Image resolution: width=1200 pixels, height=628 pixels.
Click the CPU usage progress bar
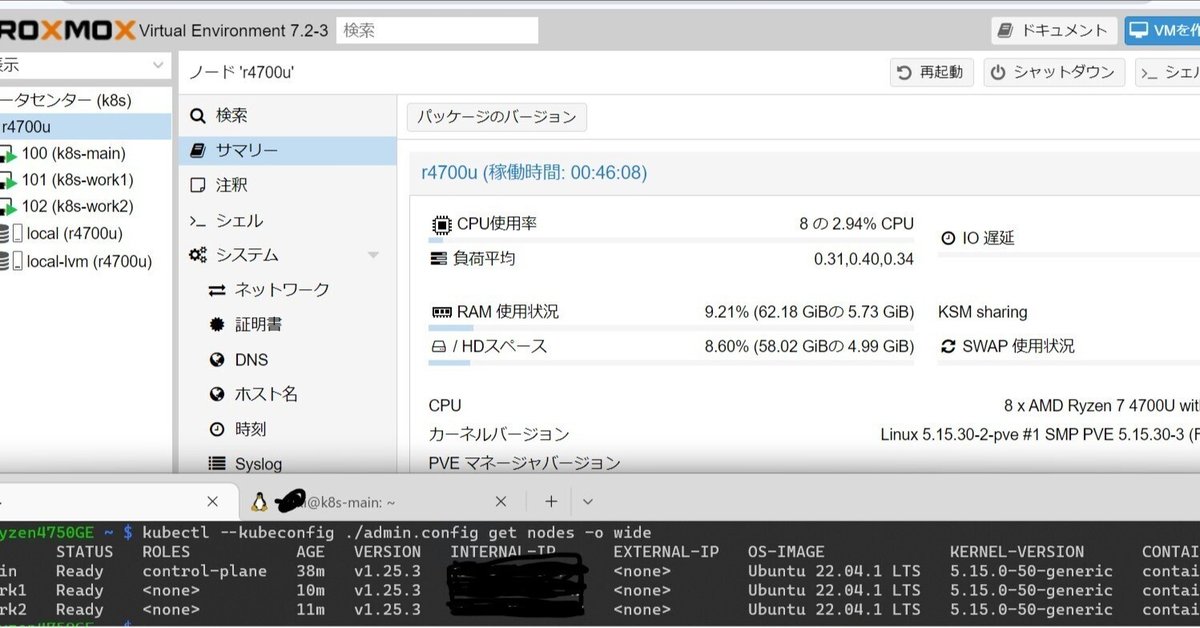pyautogui.click(x=671, y=241)
